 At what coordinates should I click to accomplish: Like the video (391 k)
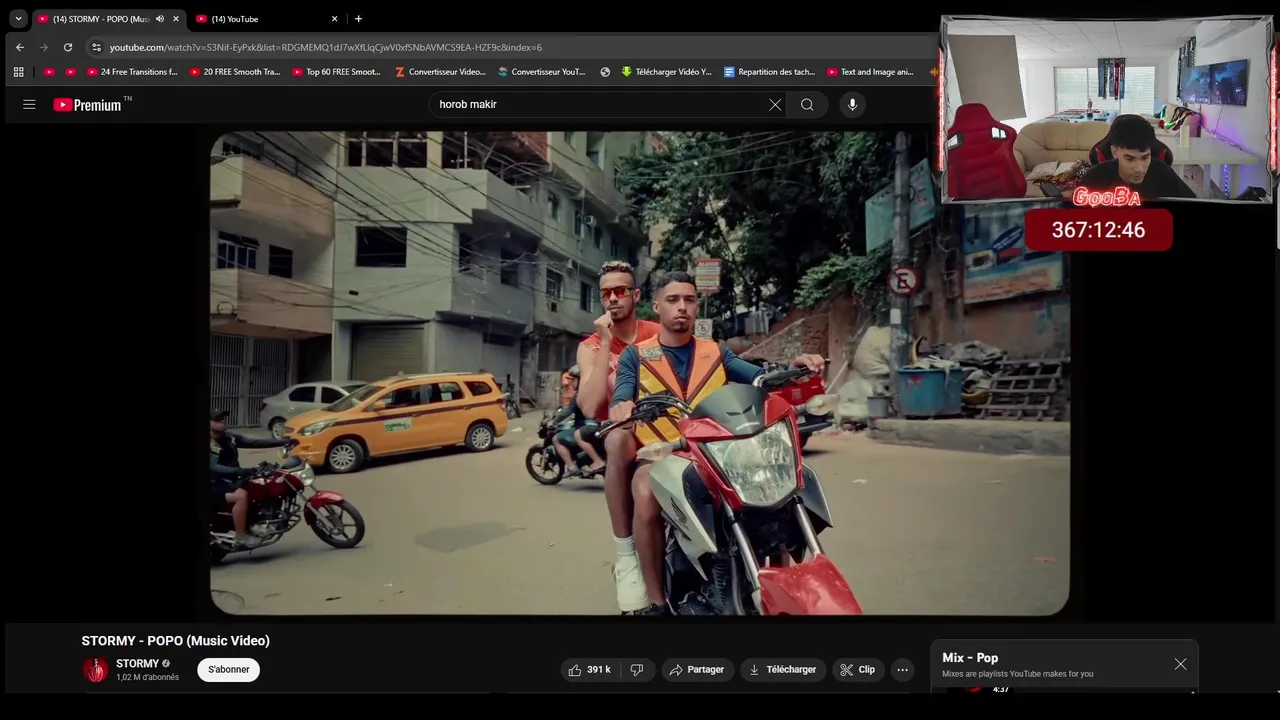click(589, 670)
